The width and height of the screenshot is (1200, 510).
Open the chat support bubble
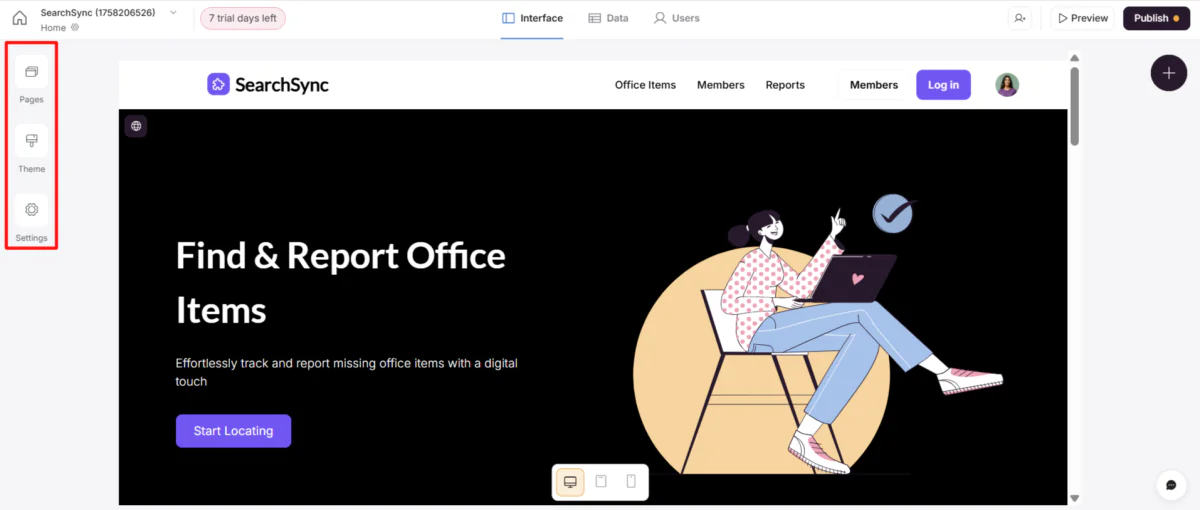tap(1171, 485)
